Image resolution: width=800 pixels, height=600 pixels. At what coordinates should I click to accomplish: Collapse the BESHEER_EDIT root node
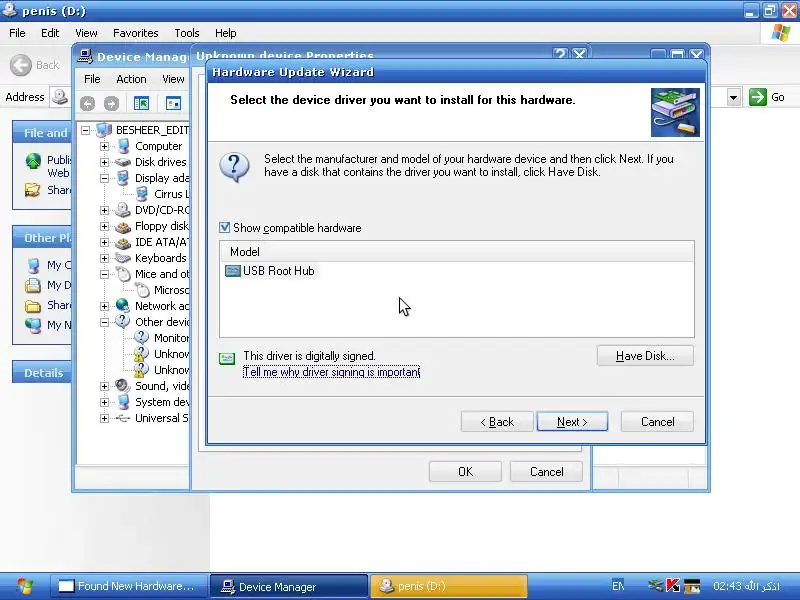[x=86, y=130]
